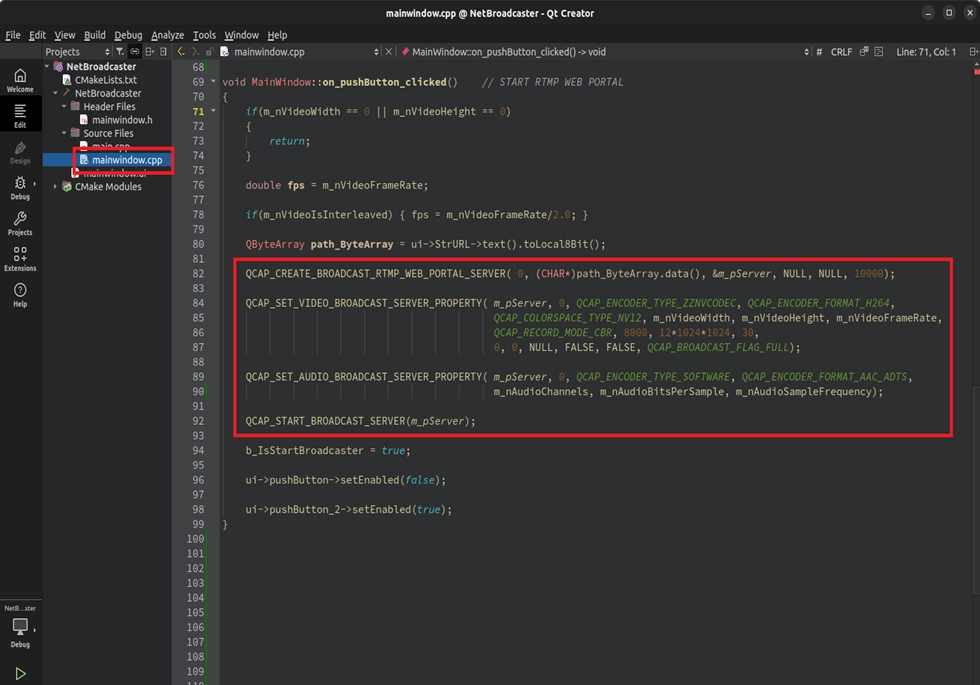Close the Projects side pane icon

coord(163,52)
